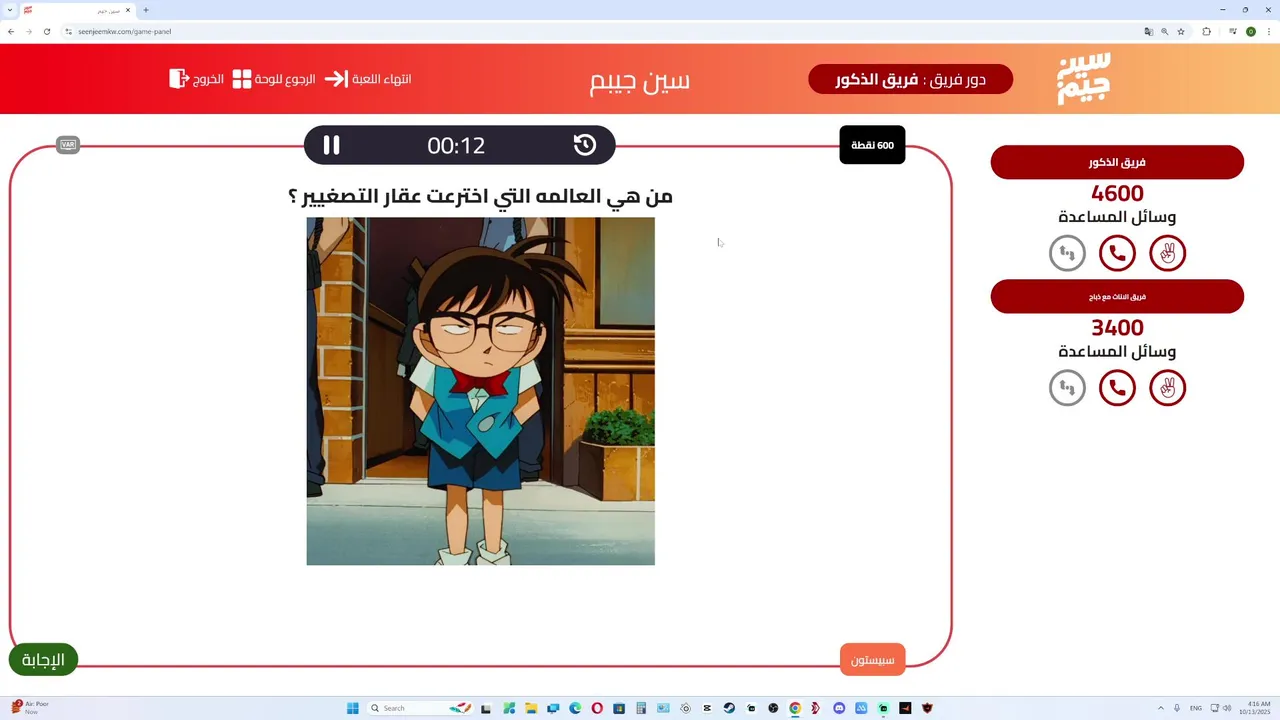Open File Explorer from taskbar

[x=531, y=708]
